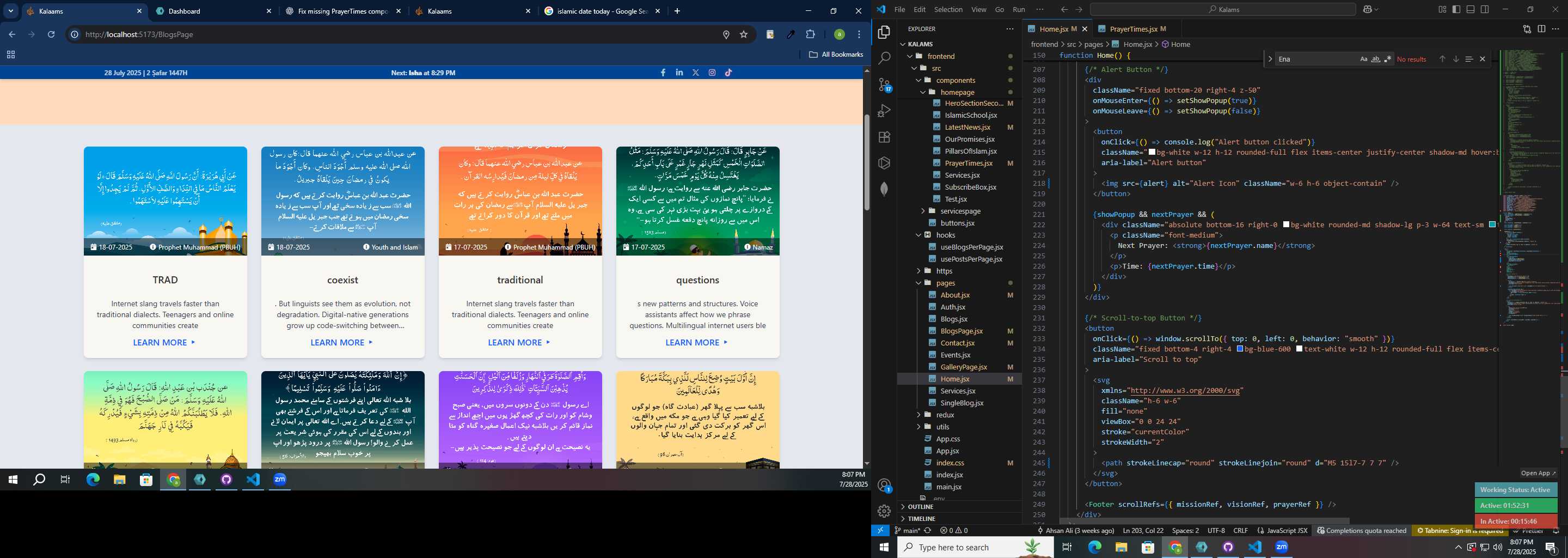1568x558 pixels.
Task: Open the Remote window button in status bar
Action: [x=880, y=531]
